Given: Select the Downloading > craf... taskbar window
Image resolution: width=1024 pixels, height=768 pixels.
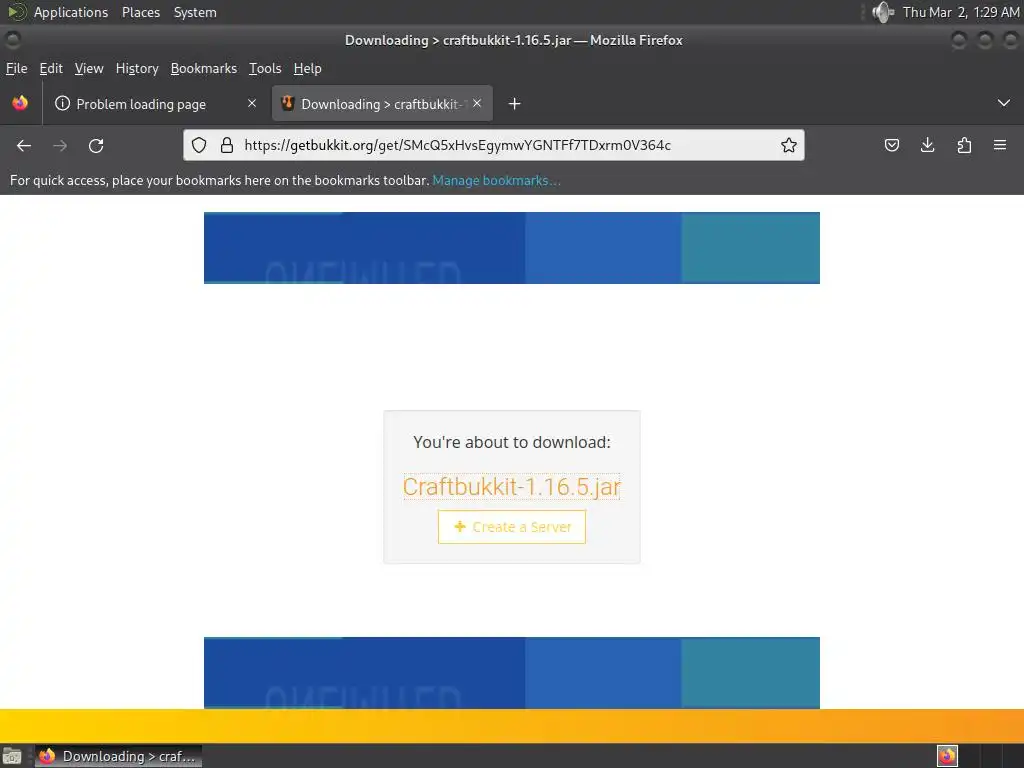Looking at the screenshot, I should click(118, 756).
